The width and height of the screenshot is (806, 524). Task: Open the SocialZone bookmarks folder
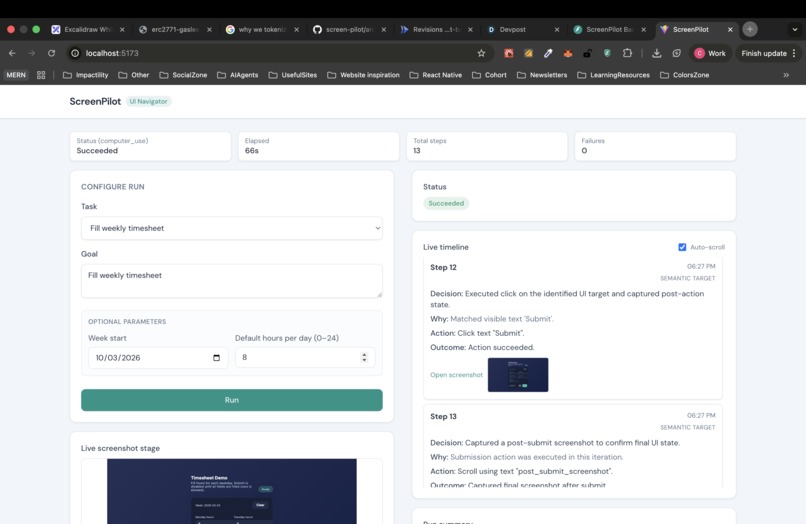[184, 75]
